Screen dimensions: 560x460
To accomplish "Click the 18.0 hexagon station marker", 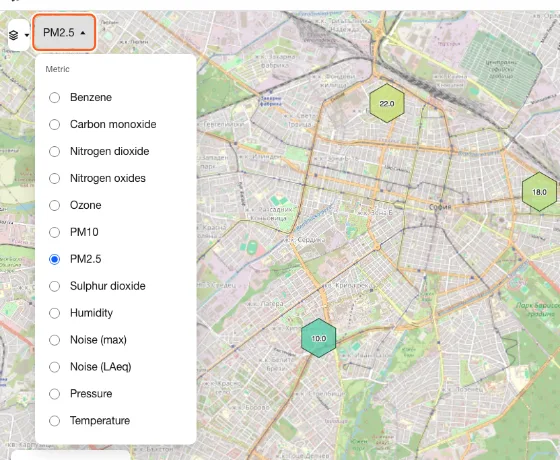I will [x=539, y=192].
